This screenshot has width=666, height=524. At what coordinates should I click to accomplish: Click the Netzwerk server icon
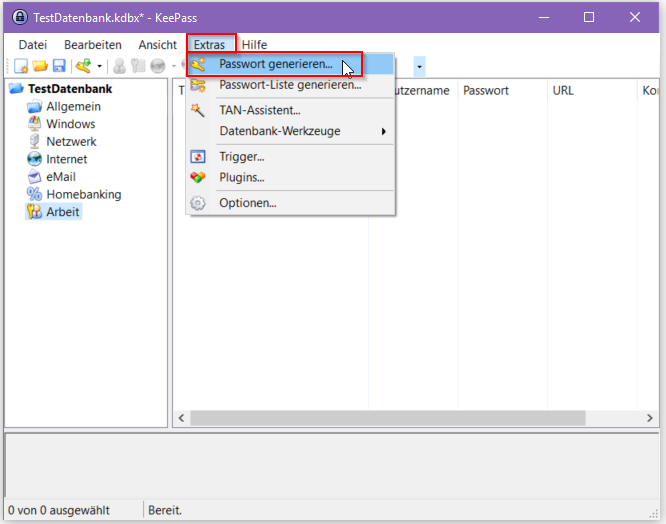click(34, 142)
